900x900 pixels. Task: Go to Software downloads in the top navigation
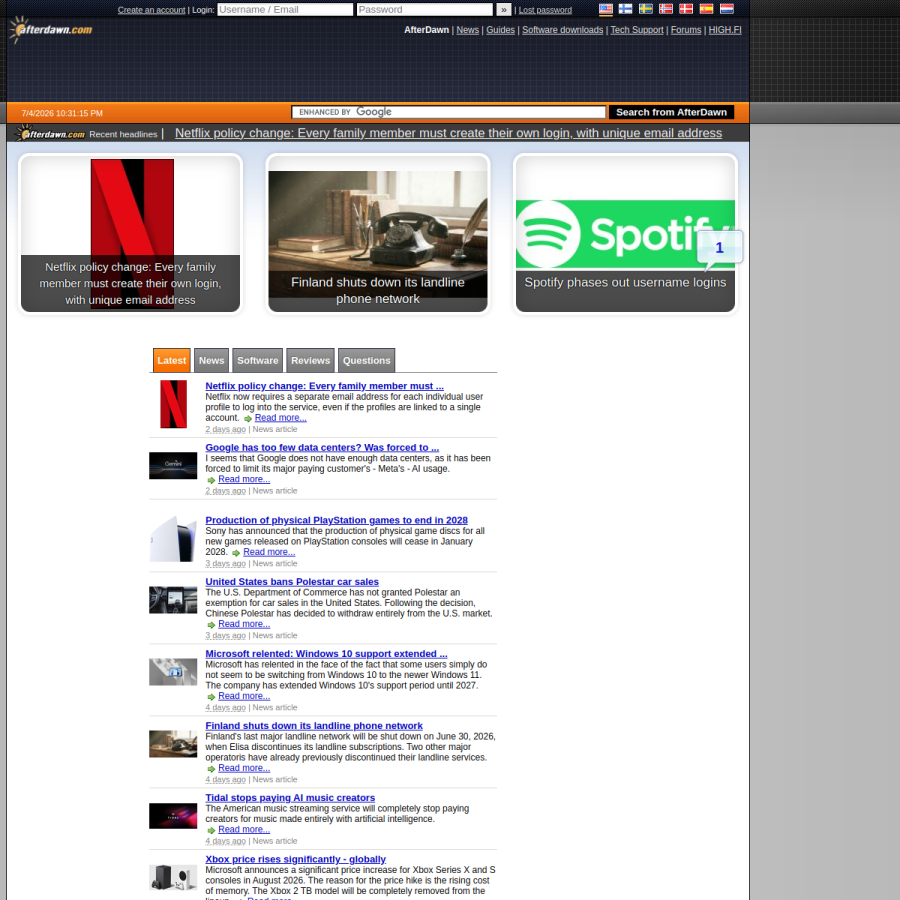click(562, 30)
